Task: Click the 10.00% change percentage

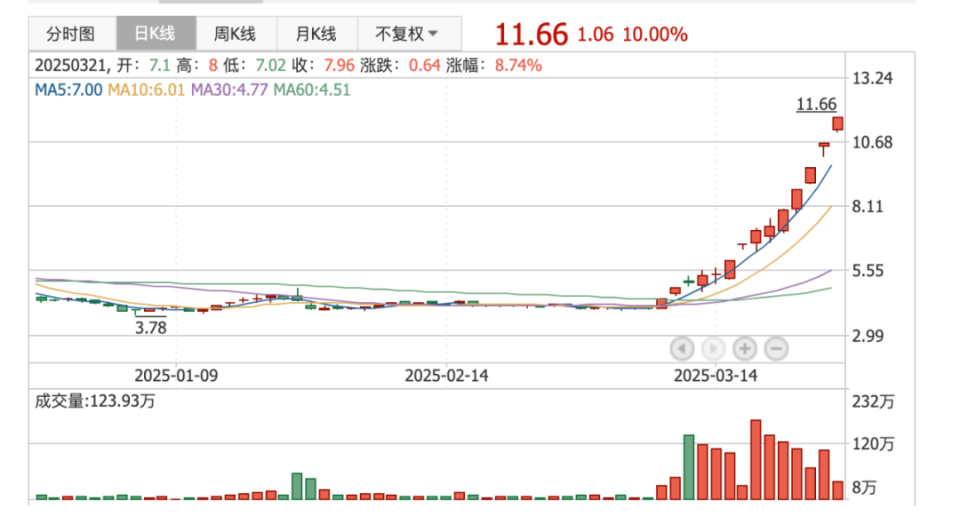Action: coord(654,34)
